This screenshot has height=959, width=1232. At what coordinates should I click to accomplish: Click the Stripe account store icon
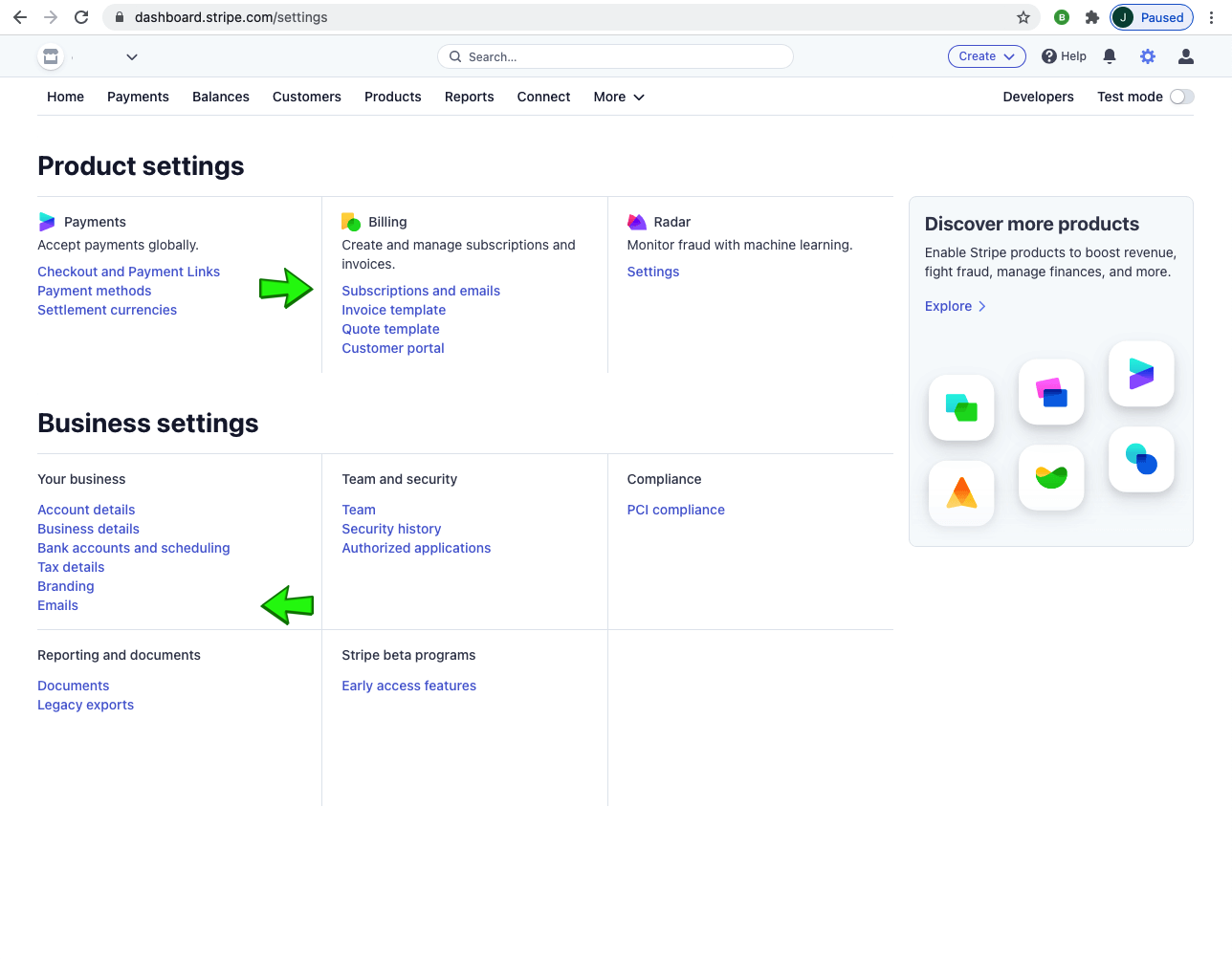[51, 56]
